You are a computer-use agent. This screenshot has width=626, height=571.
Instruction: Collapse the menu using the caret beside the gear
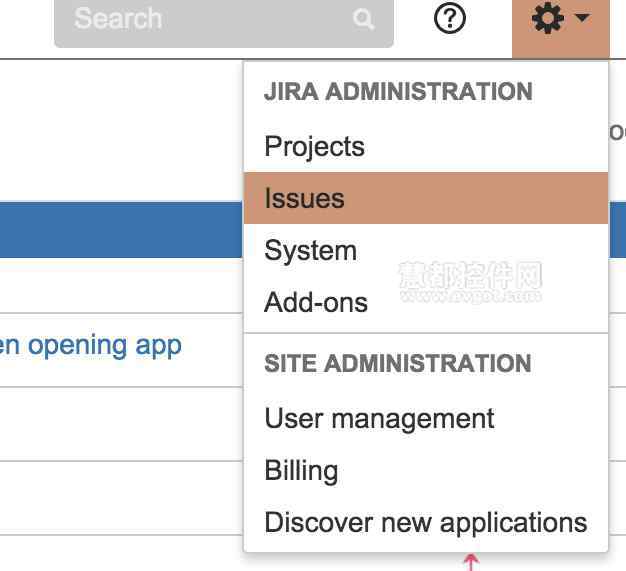click(x=582, y=17)
